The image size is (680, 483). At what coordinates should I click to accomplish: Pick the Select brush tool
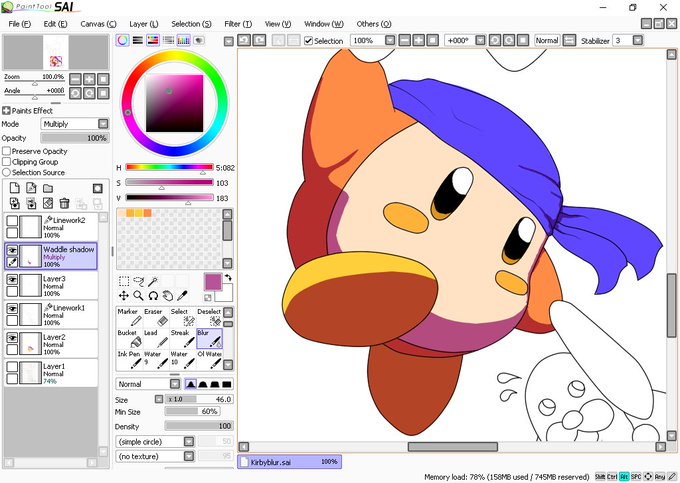point(183,318)
